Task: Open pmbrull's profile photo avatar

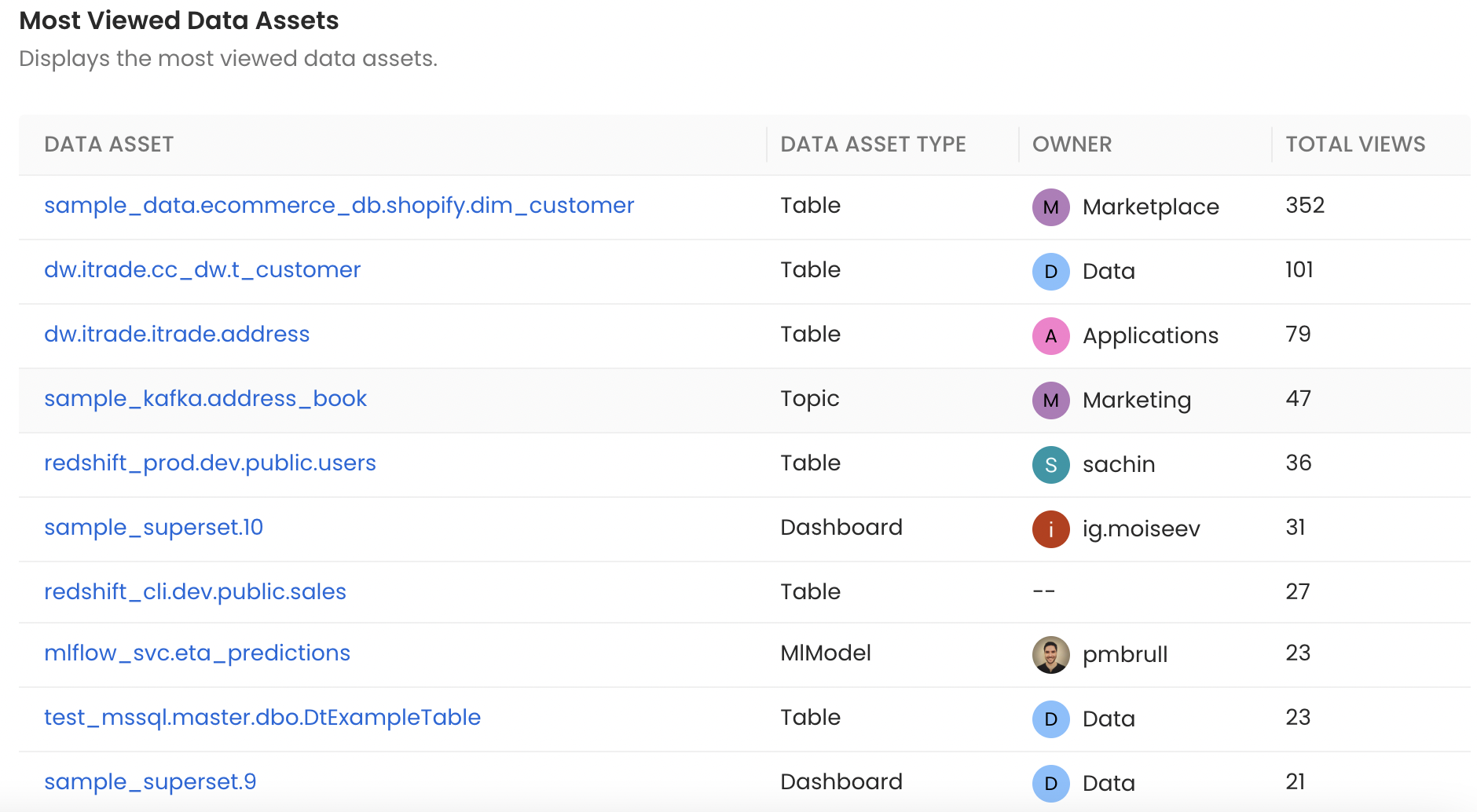Action: point(1050,655)
